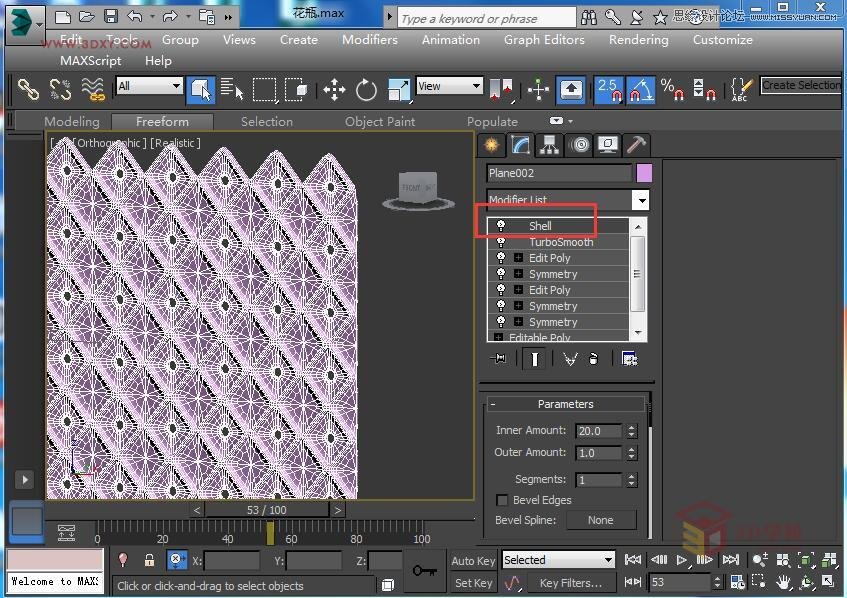Open the Create command panel tab
The image size is (847, 598).
click(491, 145)
